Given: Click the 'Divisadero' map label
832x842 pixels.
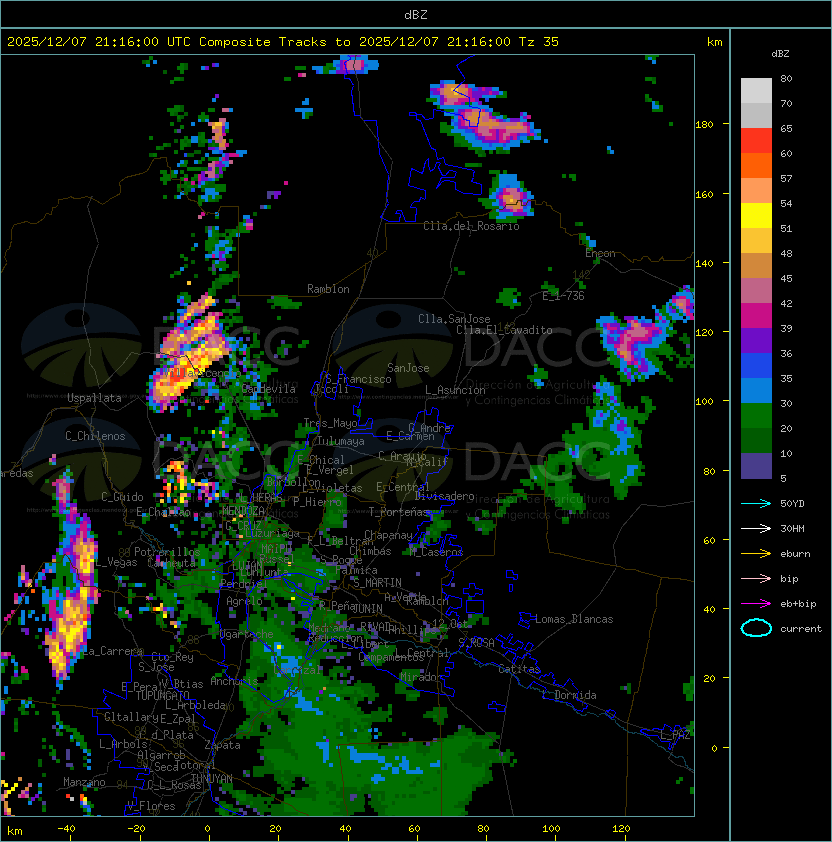Looking at the screenshot, I should [x=444, y=496].
